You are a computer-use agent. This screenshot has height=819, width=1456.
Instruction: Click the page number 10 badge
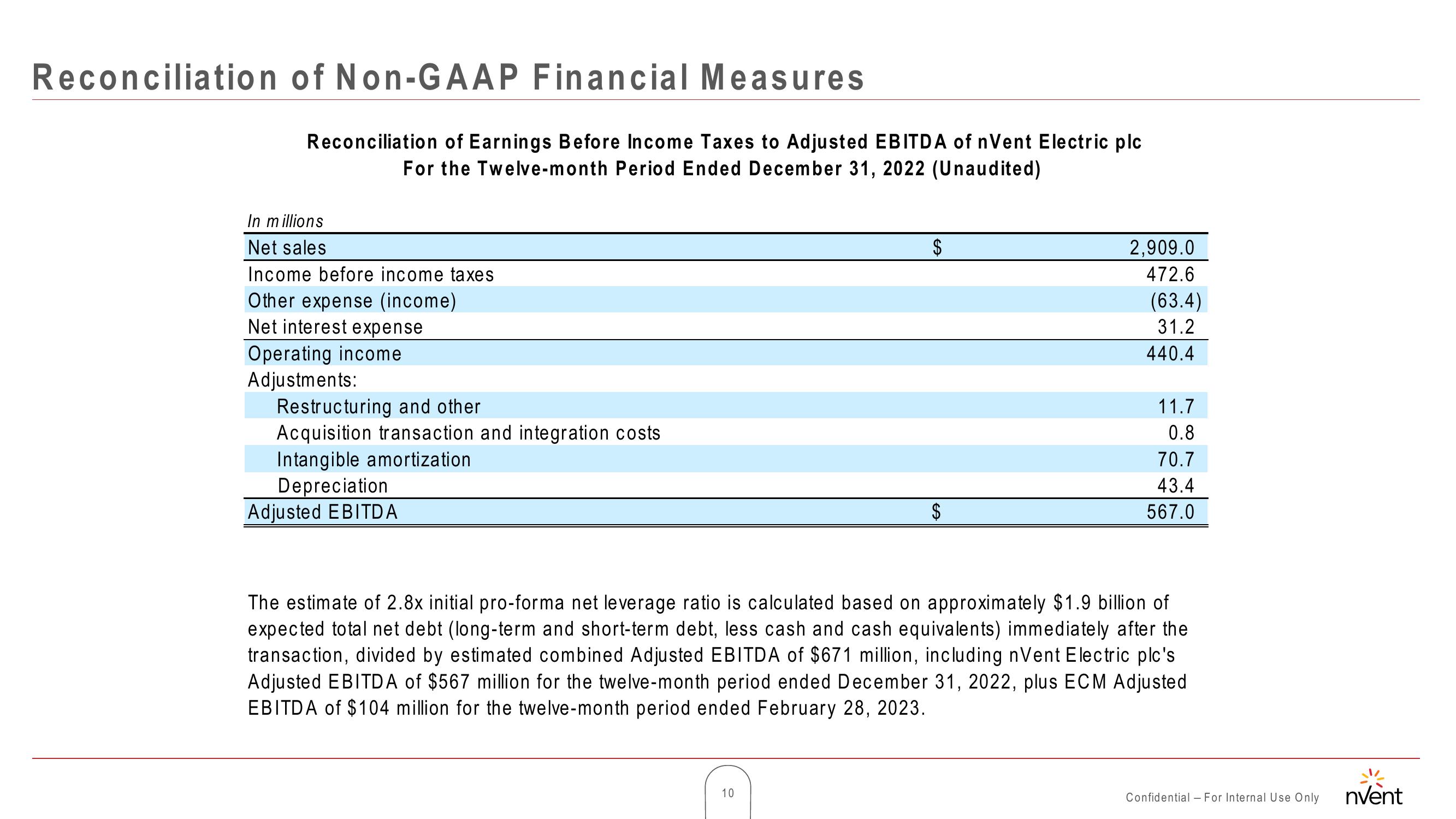728,792
